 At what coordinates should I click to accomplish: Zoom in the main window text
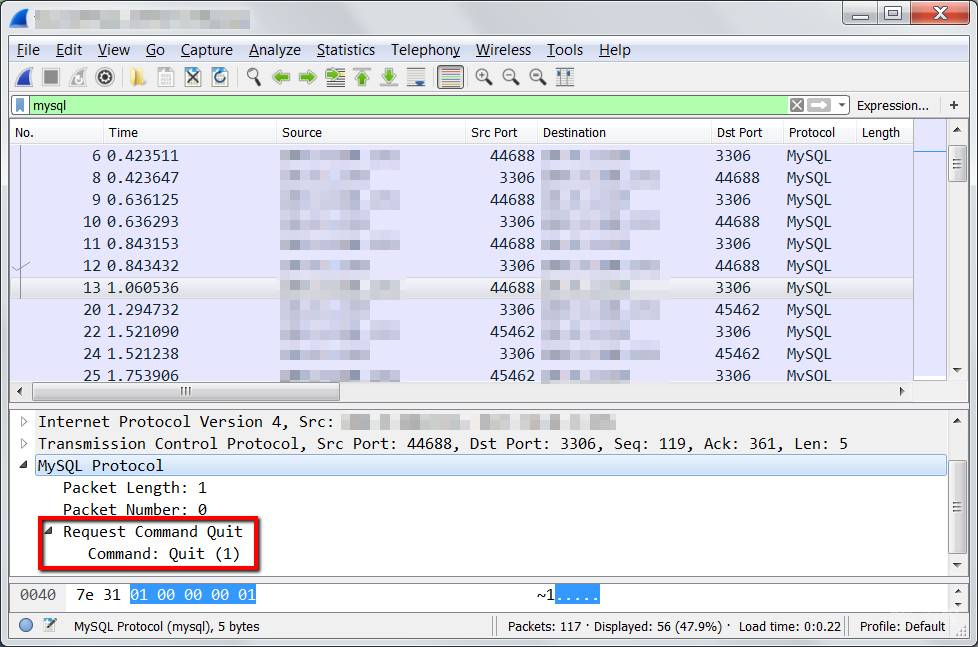pos(483,77)
